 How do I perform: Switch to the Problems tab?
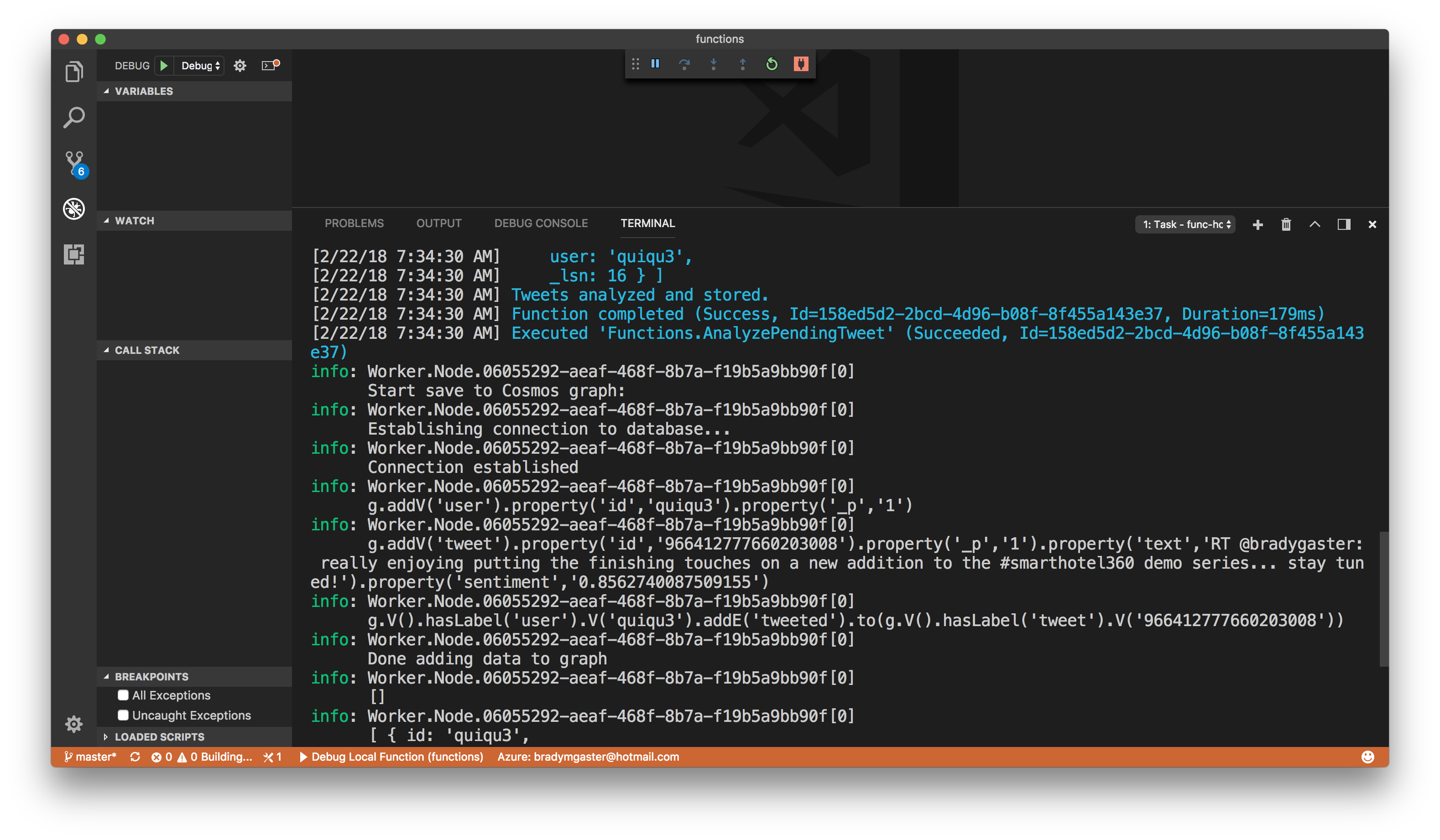(354, 223)
